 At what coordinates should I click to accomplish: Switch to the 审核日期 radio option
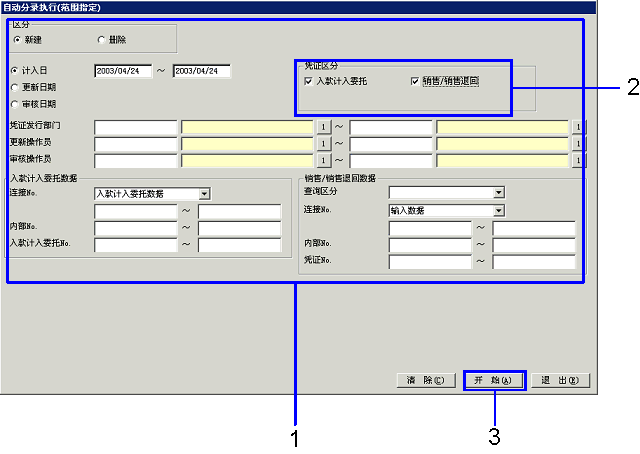tap(15, 104)
